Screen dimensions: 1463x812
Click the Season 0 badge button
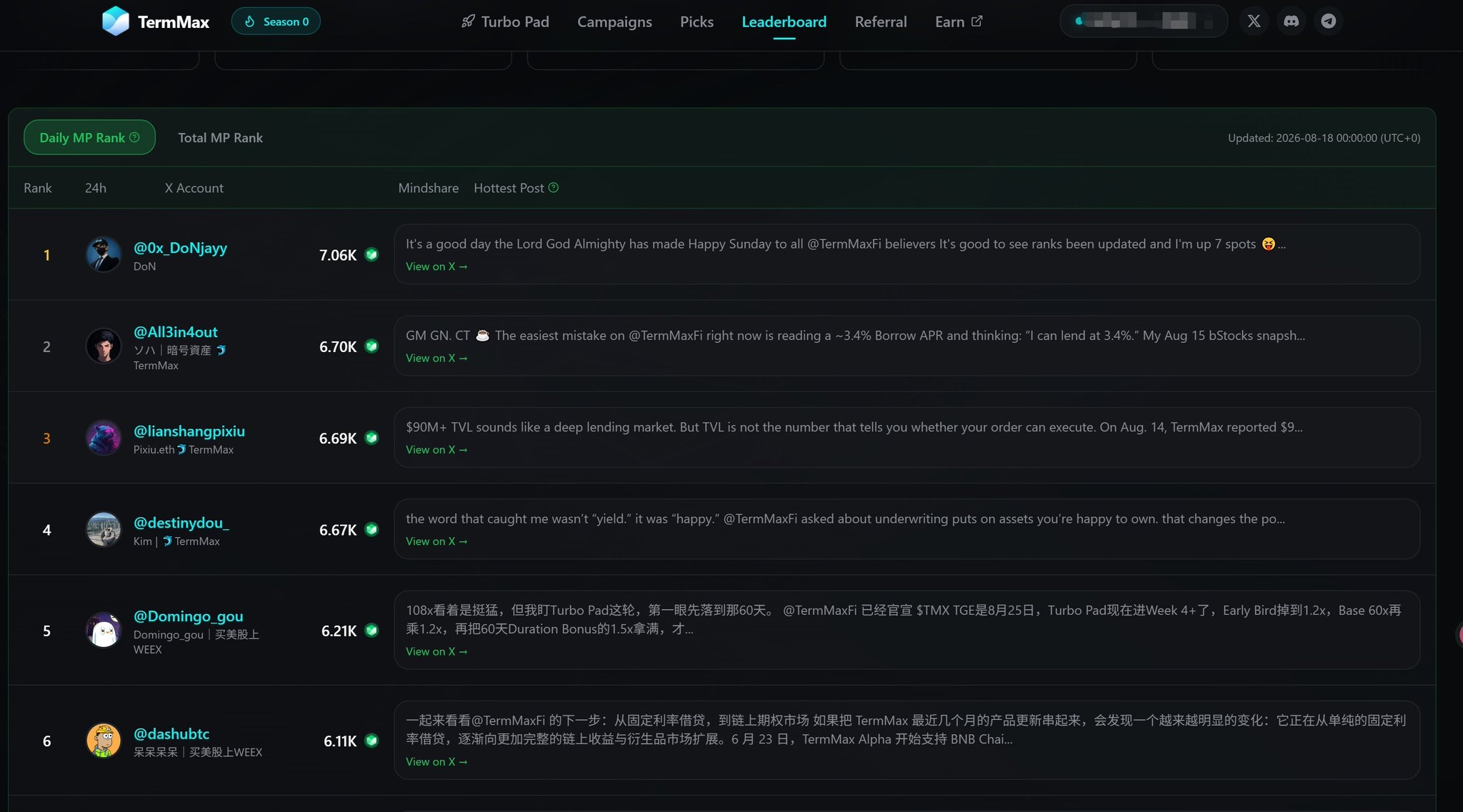click(x=276, y=21)
